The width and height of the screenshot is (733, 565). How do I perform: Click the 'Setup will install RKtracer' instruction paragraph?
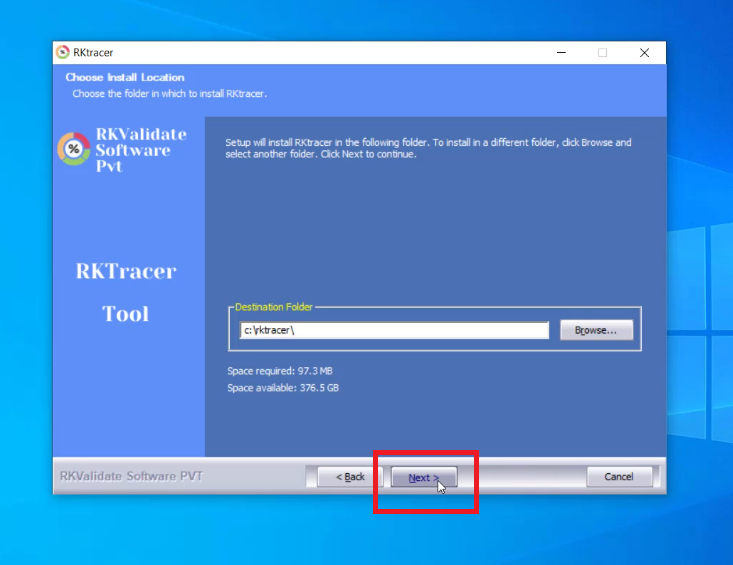tap(428, 148)
